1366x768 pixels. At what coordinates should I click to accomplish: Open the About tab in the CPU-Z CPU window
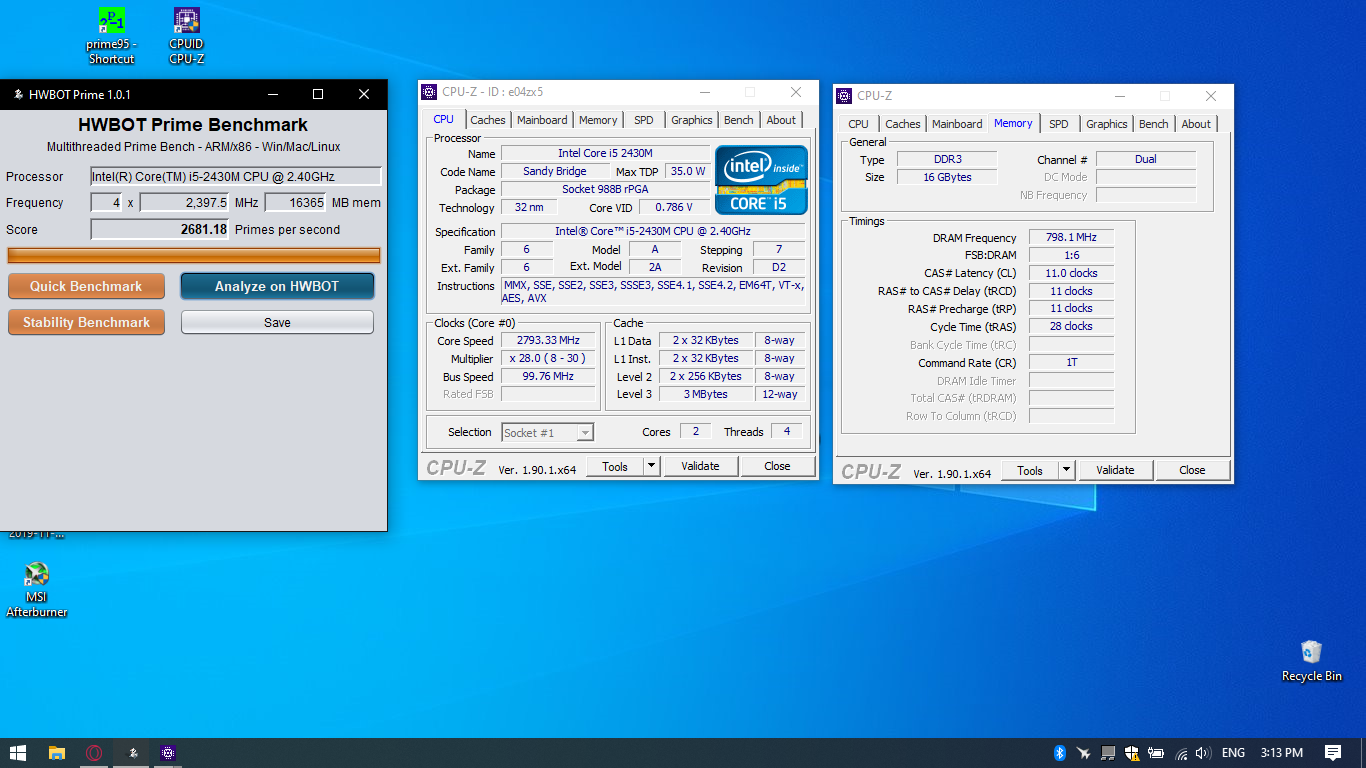coord(781,120)
